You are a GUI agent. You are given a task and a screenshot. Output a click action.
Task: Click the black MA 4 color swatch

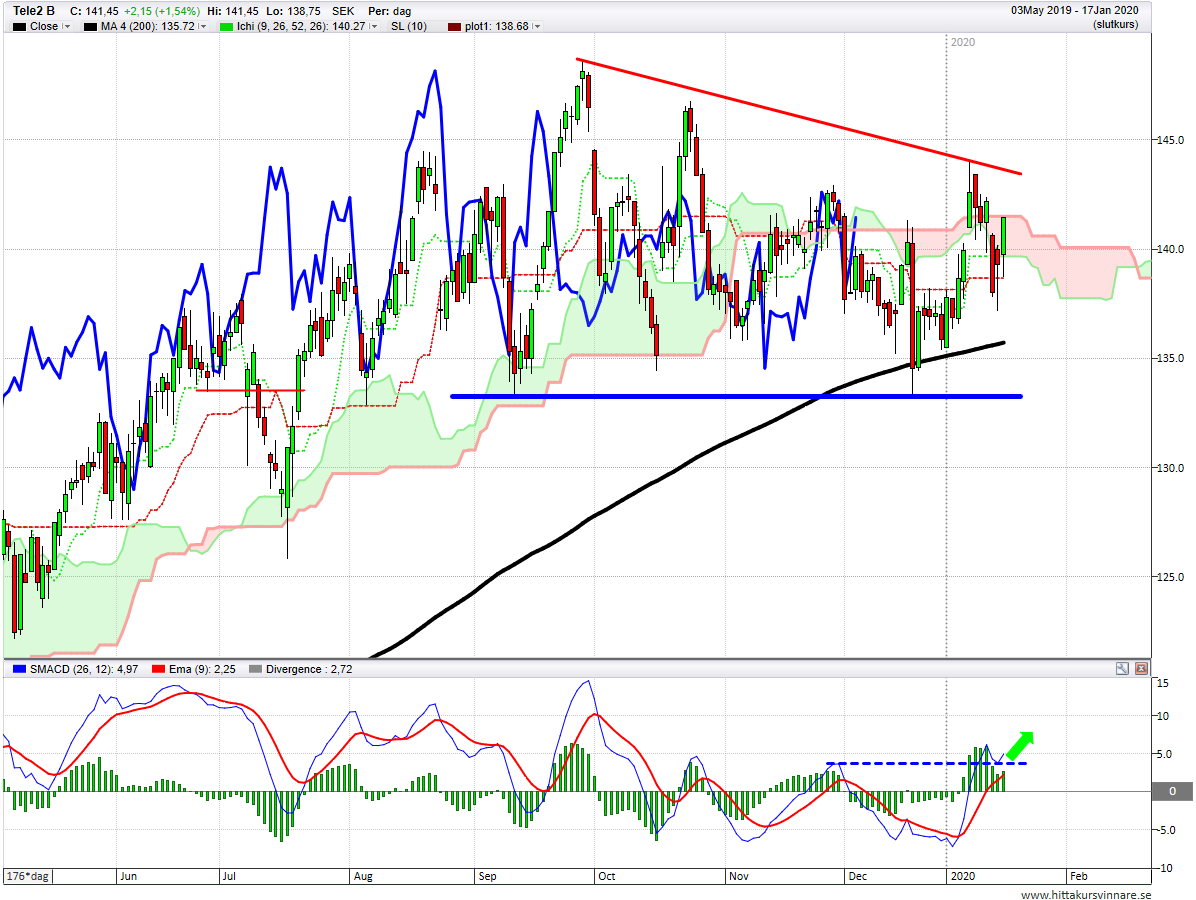click(90, 27)
